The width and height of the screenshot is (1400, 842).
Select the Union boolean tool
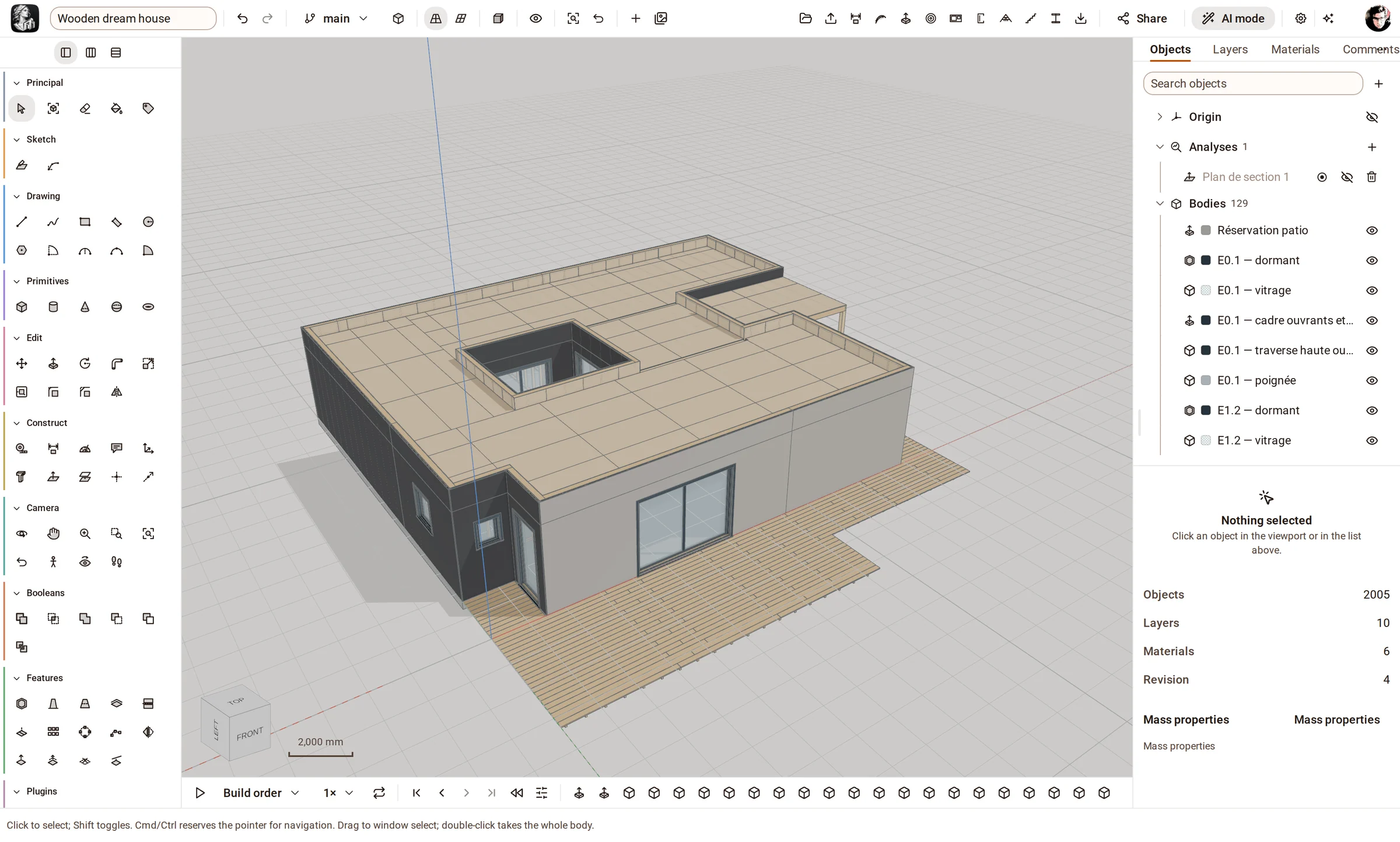pyautogui.click(x=22, y=619)
